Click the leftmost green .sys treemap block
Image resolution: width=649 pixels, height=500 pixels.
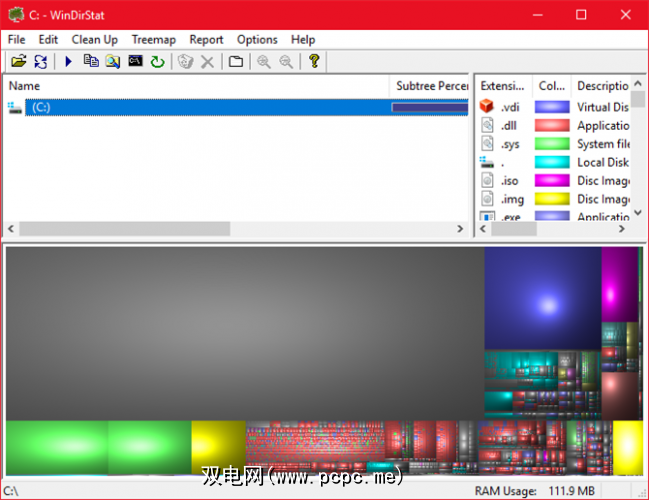(x=57, y=447)
